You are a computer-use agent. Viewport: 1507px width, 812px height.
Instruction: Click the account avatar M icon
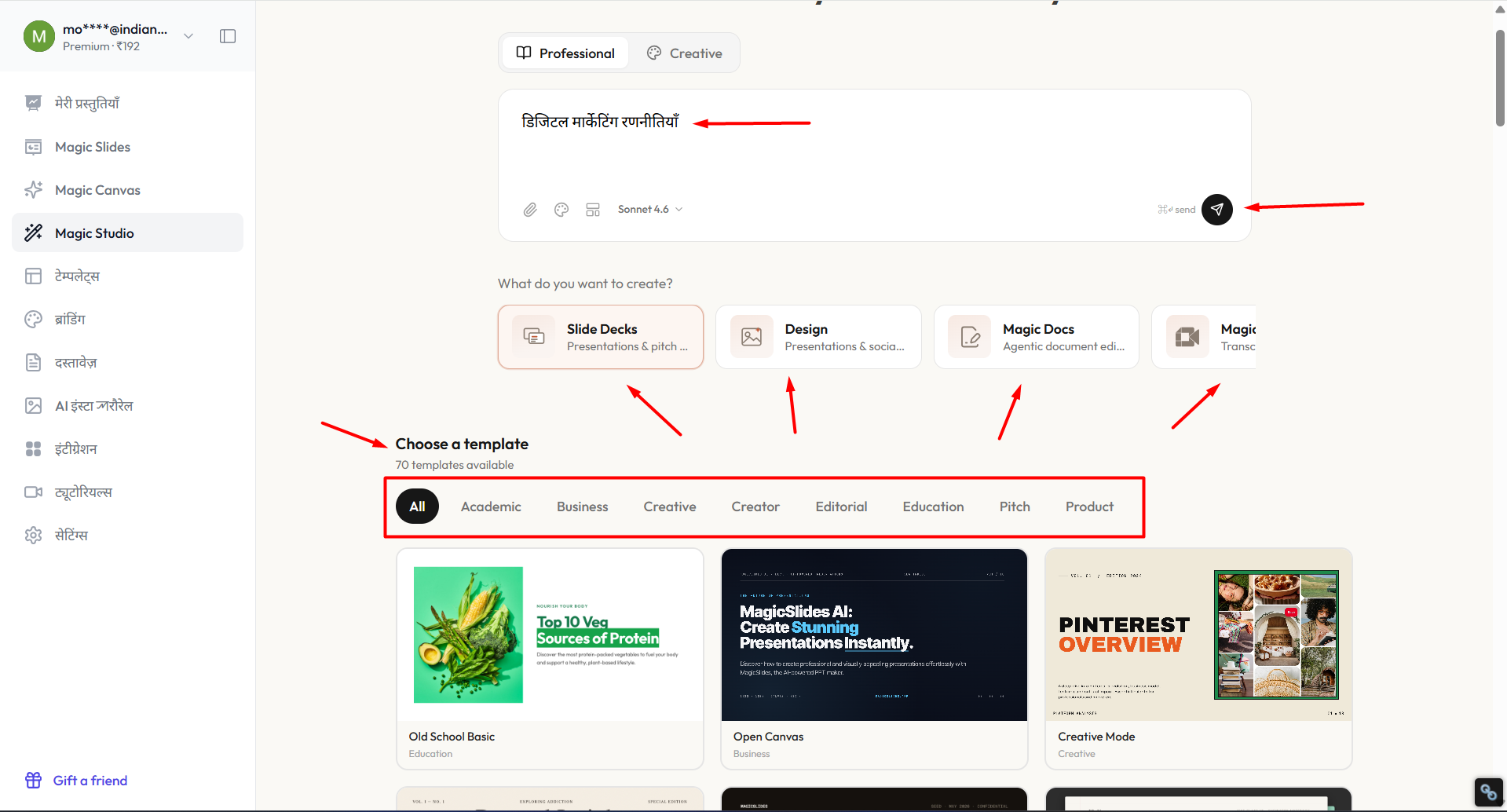[x=39, y=36]
